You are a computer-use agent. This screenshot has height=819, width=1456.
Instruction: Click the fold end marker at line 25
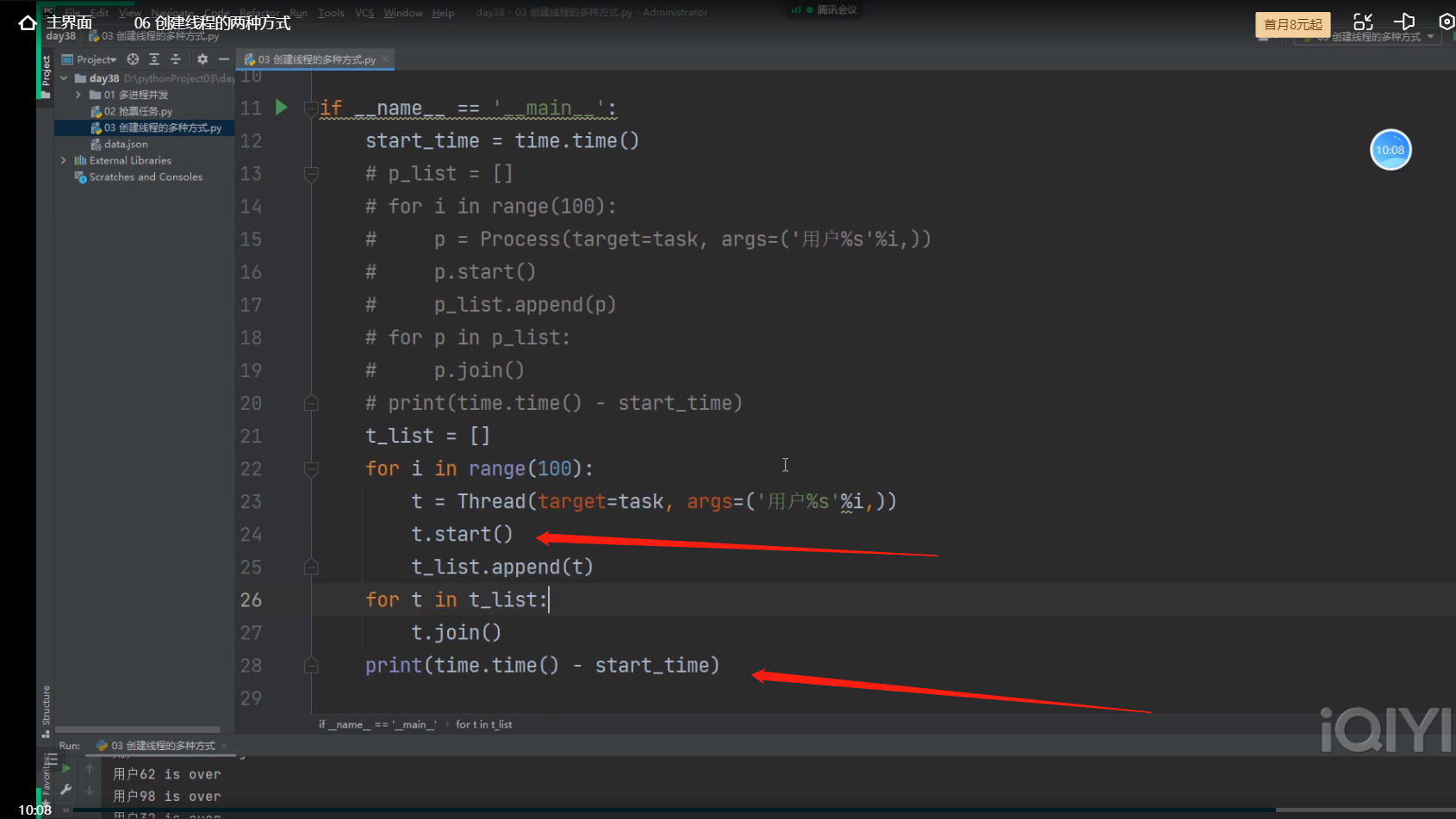click(311, 567)
